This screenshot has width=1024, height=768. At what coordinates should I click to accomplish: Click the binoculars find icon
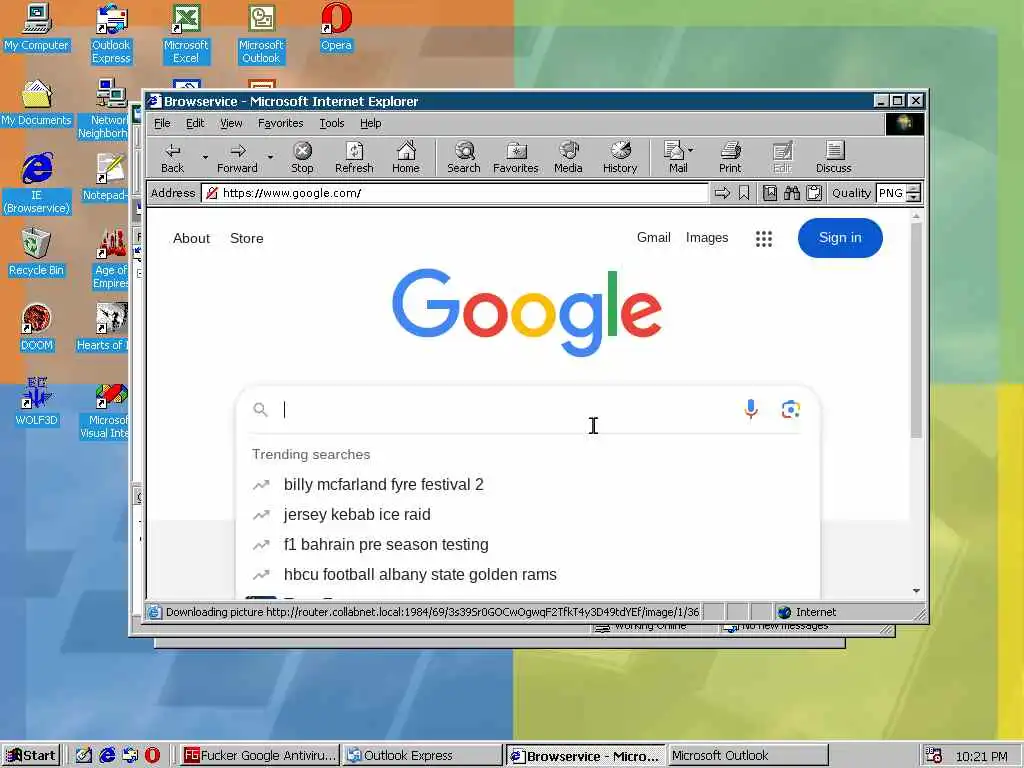tap(792, 193)
